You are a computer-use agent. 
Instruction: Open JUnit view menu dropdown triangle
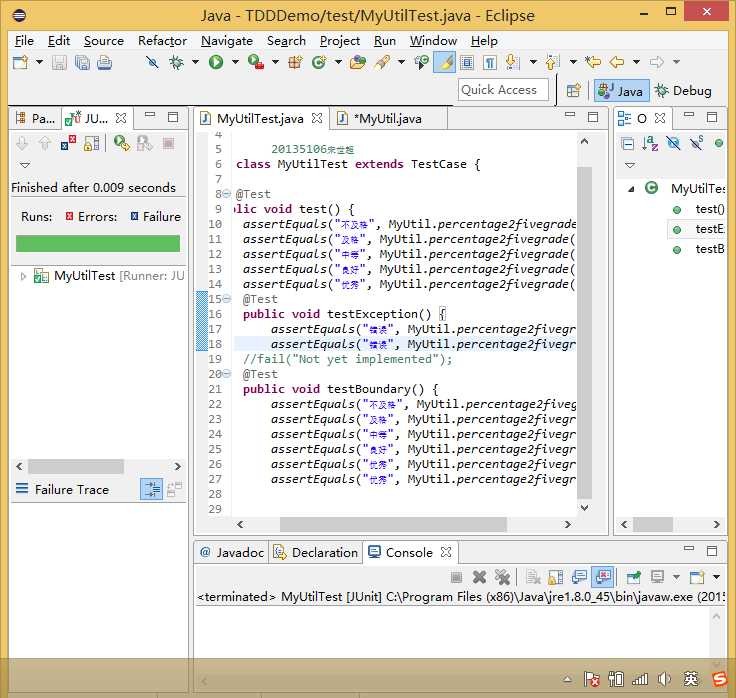pyautogui.click(x=25, y=165)
